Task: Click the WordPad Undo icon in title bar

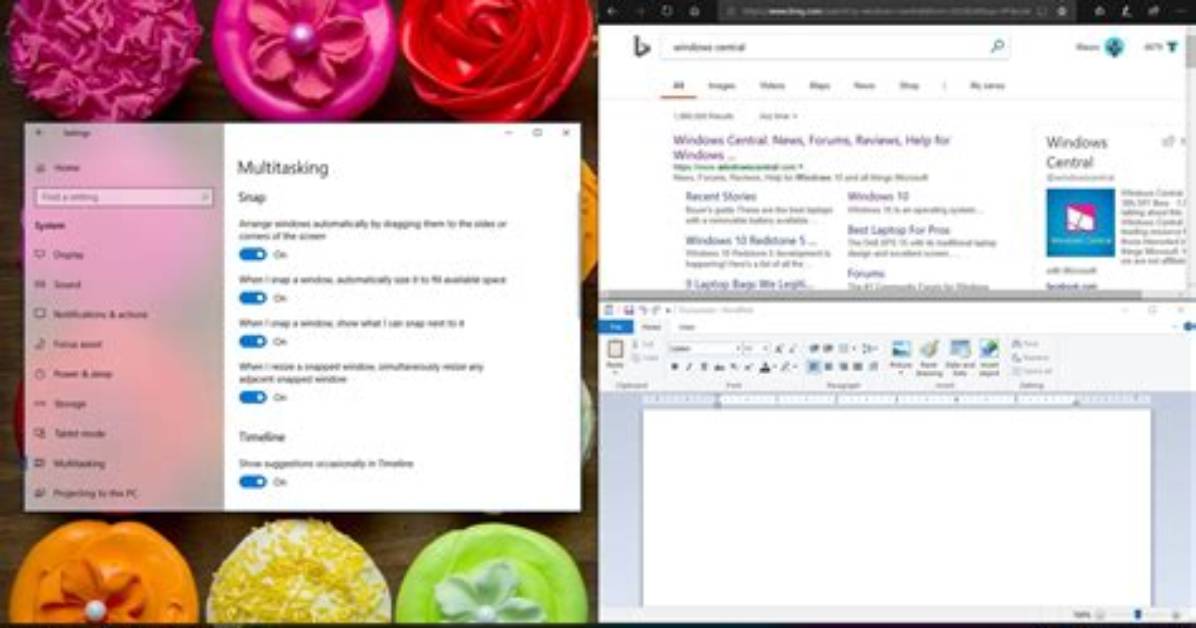Action: click(643, 310)
